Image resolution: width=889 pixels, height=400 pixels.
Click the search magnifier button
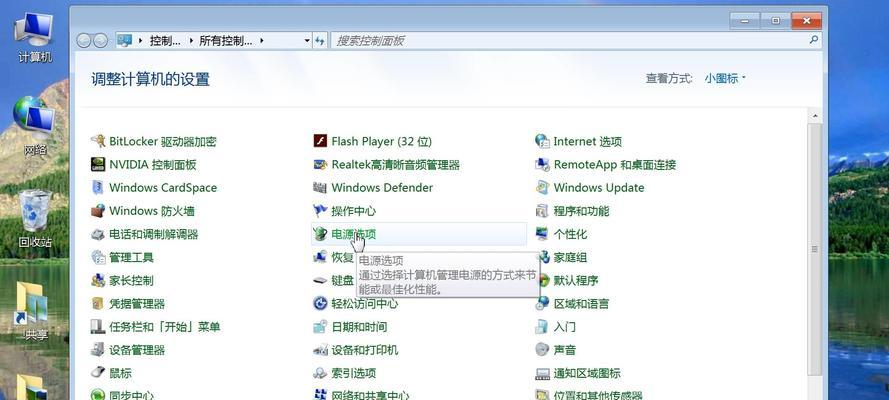click(814, 40)
